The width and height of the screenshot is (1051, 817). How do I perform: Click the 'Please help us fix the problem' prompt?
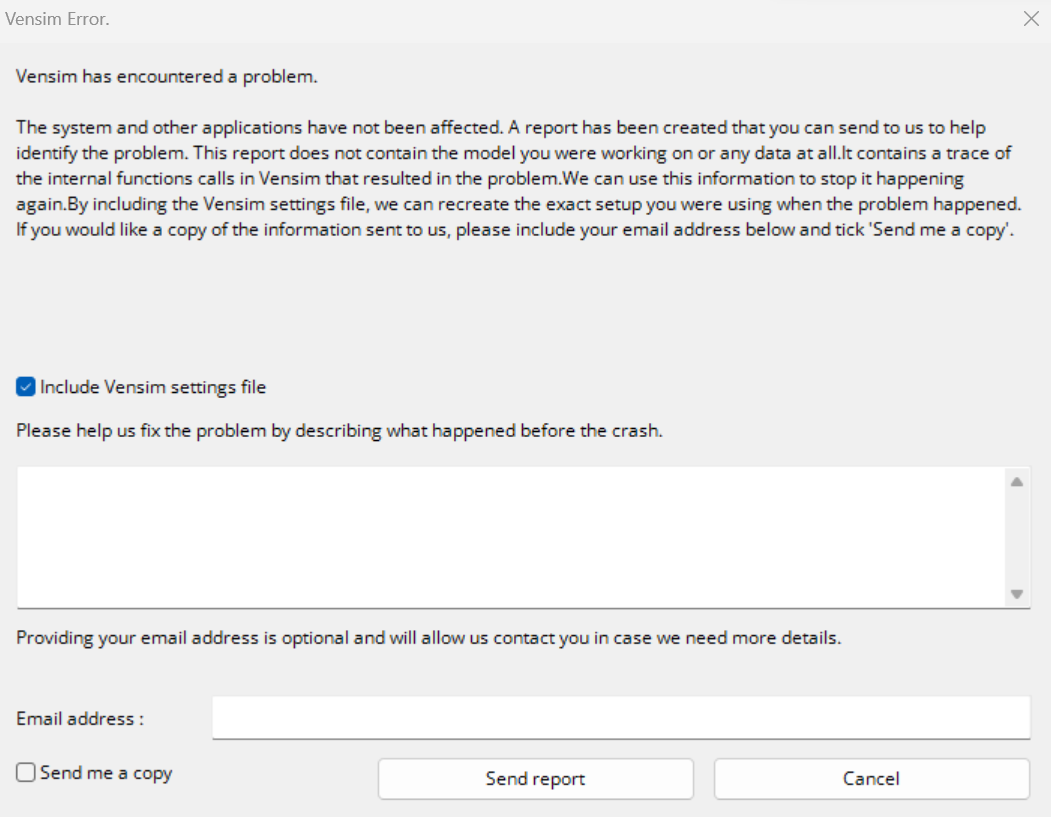pyautogui.click(x=339, y=430)
